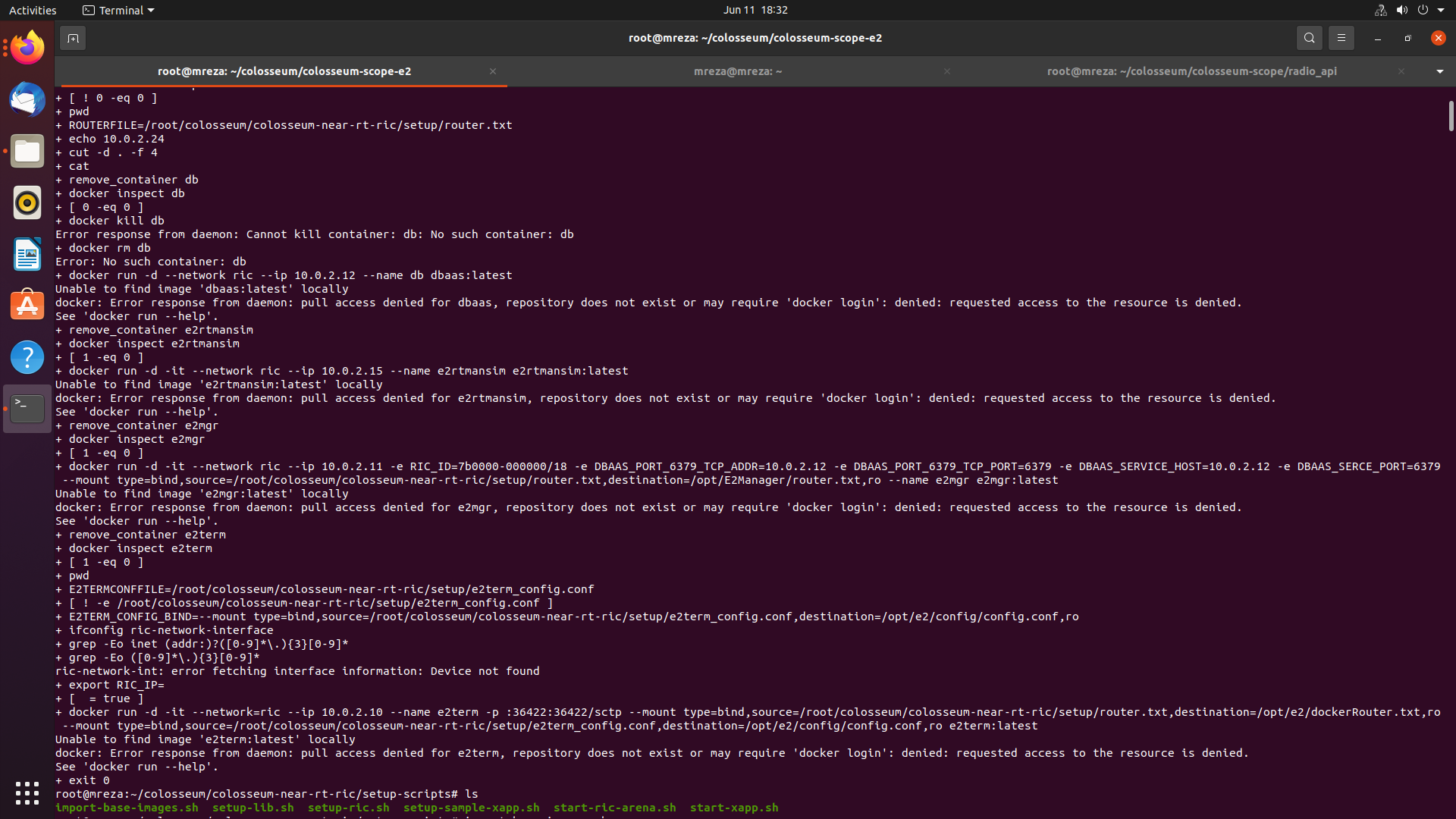Open the Terminal app menu in the top bar
This screenshot has width=1456, height=819.
(118, 10)
